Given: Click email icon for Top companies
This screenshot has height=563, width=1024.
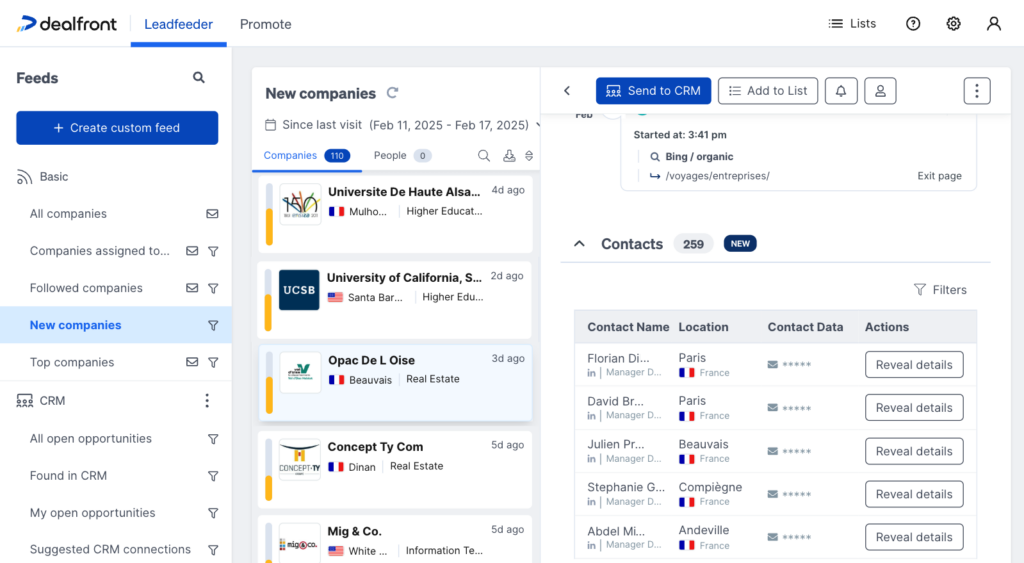Looking at the screenshot, I should [x=192, y=362].
